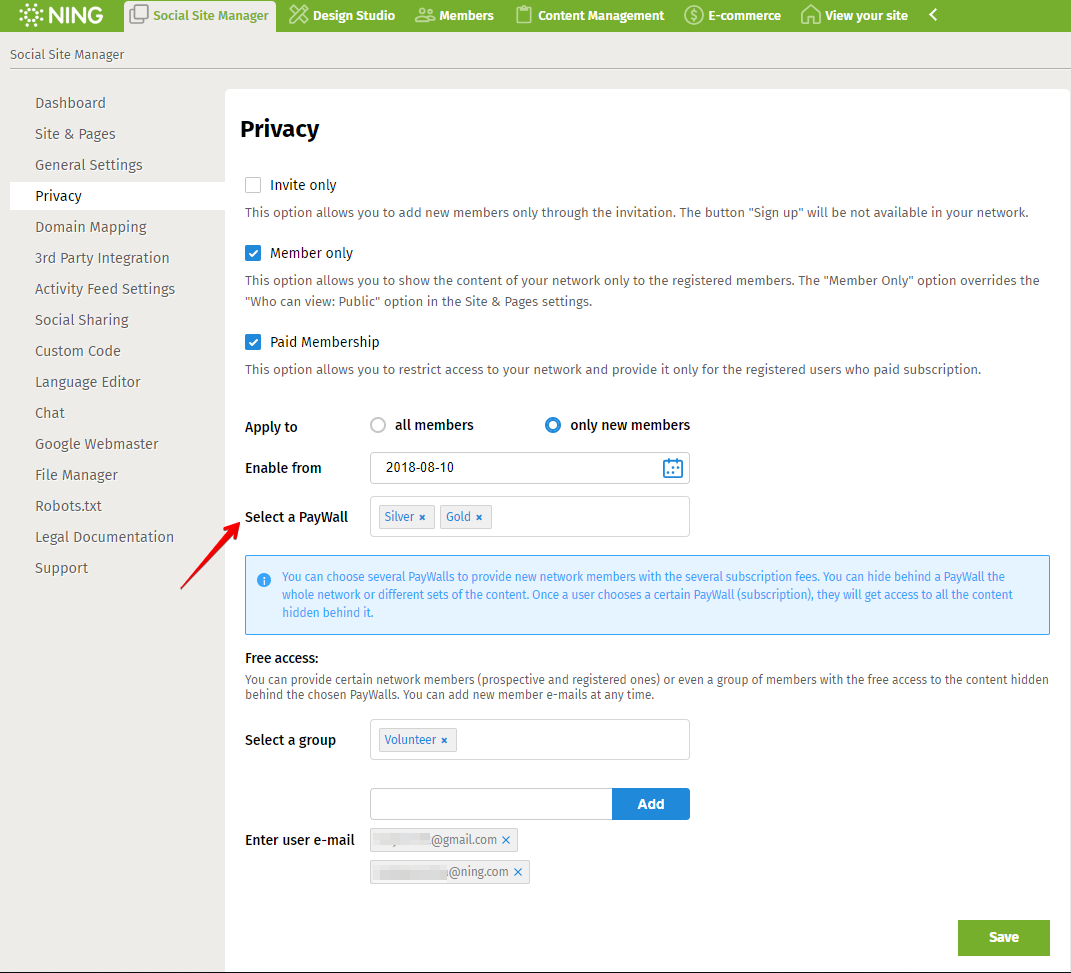Open the calendar date picker icon
The width and height of the screenshot is (1071, 973).
[x=673, y=468]
